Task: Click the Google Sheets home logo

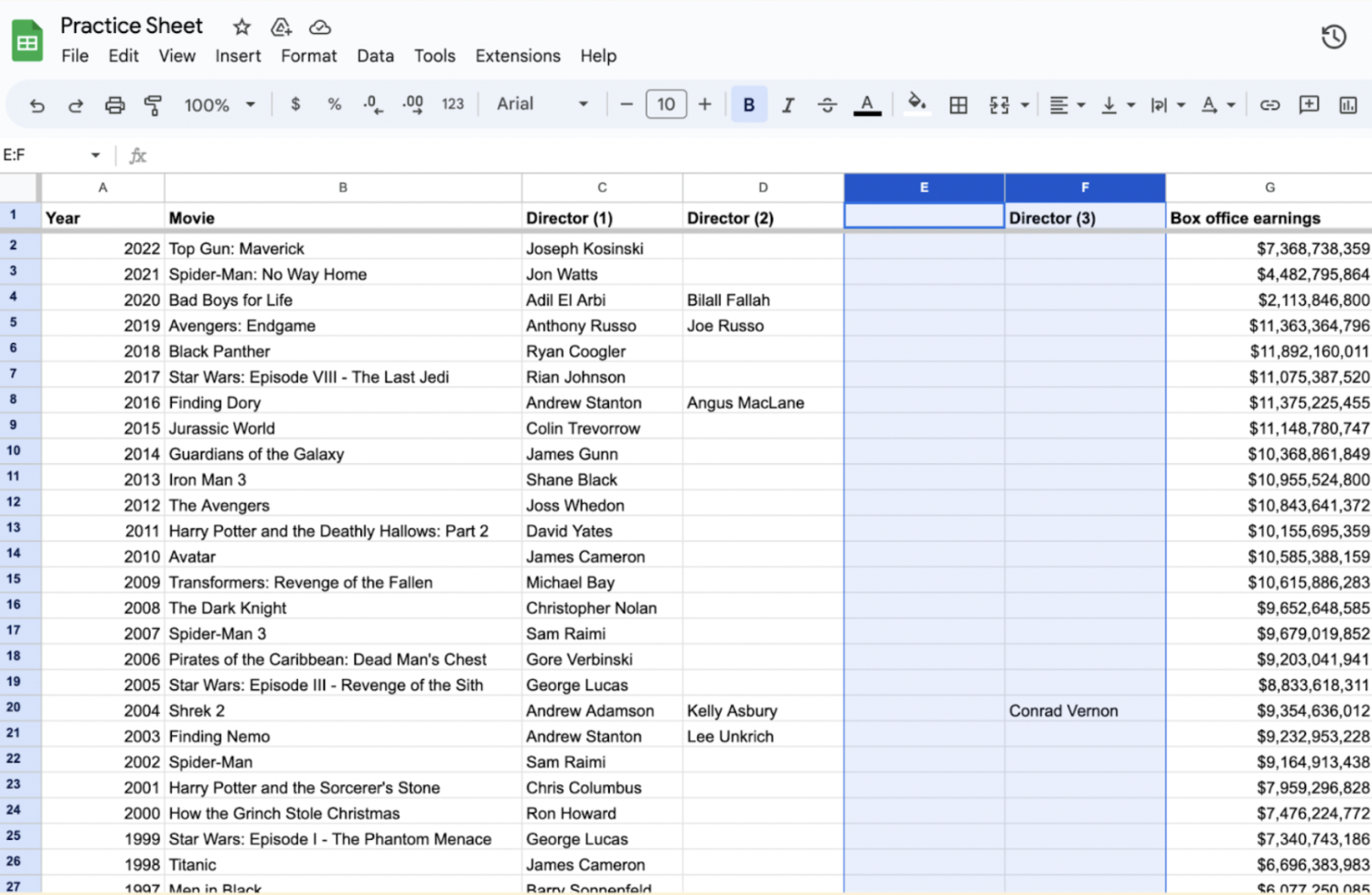Action: pos(27,41)
